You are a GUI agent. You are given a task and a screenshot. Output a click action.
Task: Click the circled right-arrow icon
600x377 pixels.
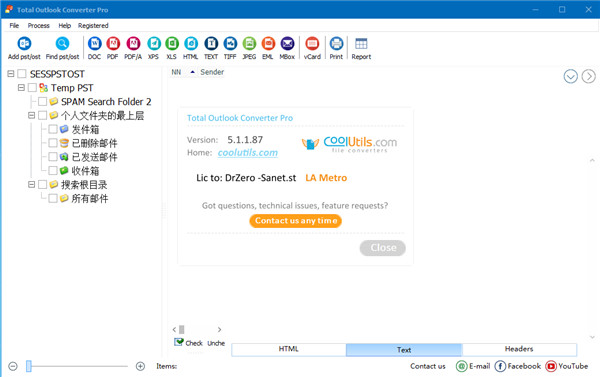(x=589, y=77)
